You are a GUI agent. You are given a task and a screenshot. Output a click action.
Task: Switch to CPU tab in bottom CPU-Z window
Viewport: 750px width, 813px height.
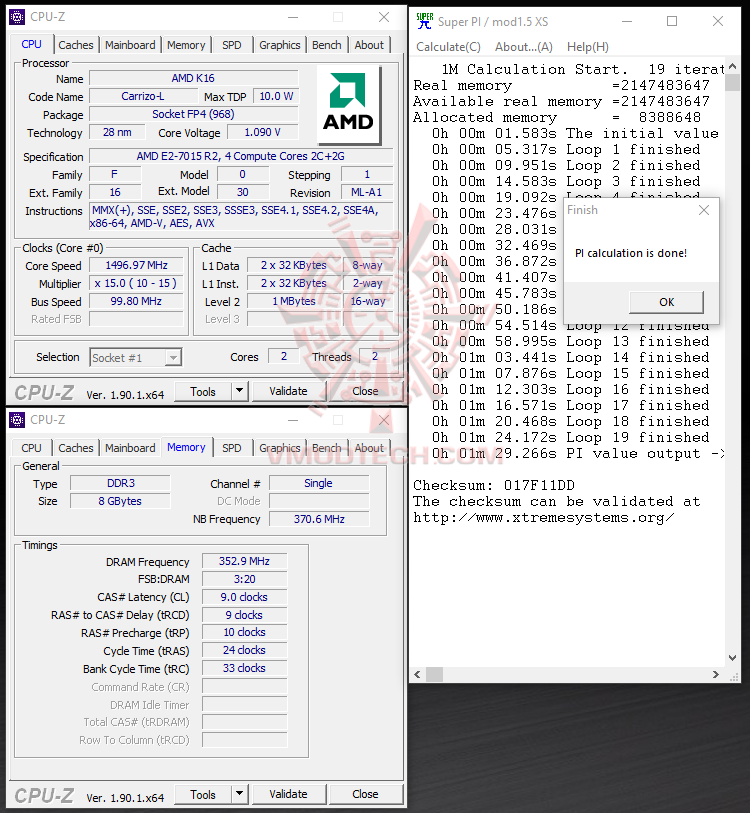point(32,448)
